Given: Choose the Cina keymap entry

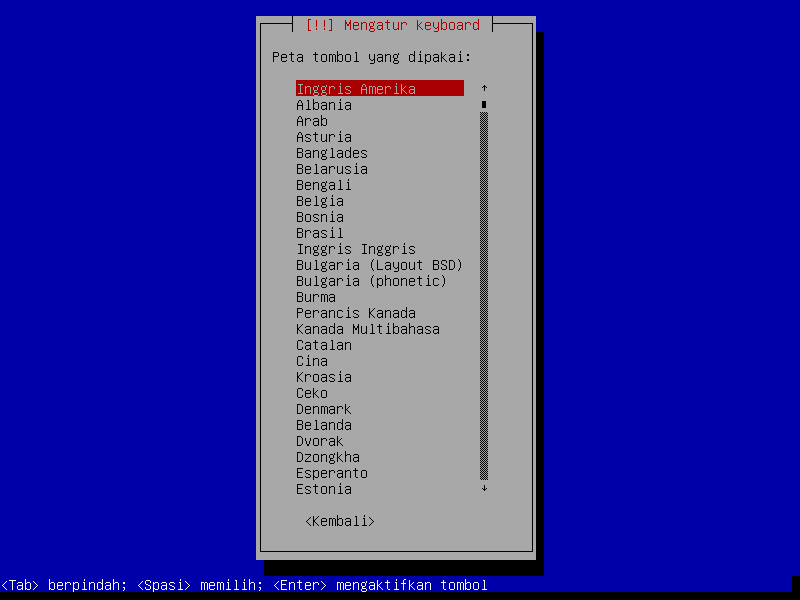Looking at the screenshot, I should (312, 361).
